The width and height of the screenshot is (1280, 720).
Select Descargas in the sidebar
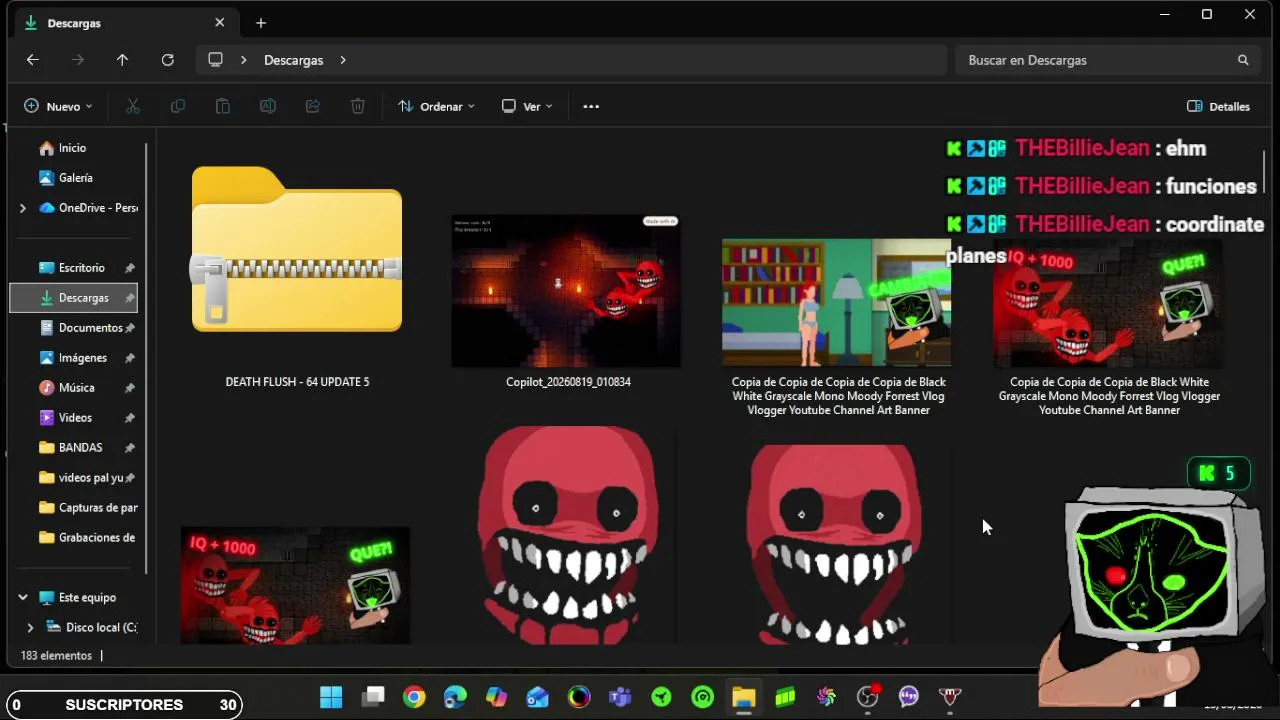[x=73, y=298]
